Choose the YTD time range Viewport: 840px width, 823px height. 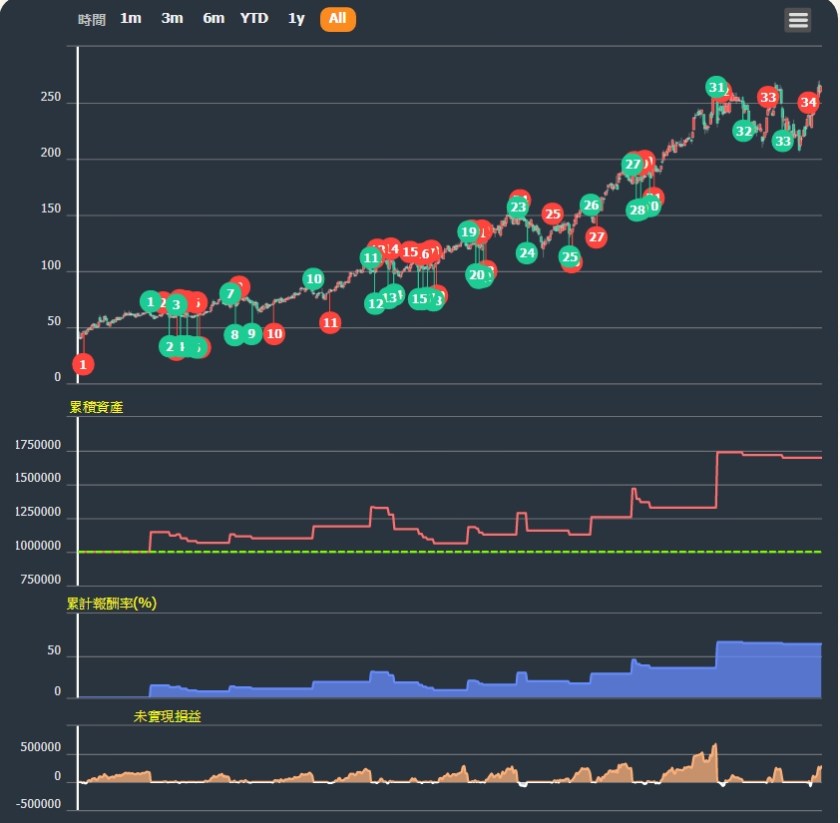pyautogui.click(x=254, y=19)
